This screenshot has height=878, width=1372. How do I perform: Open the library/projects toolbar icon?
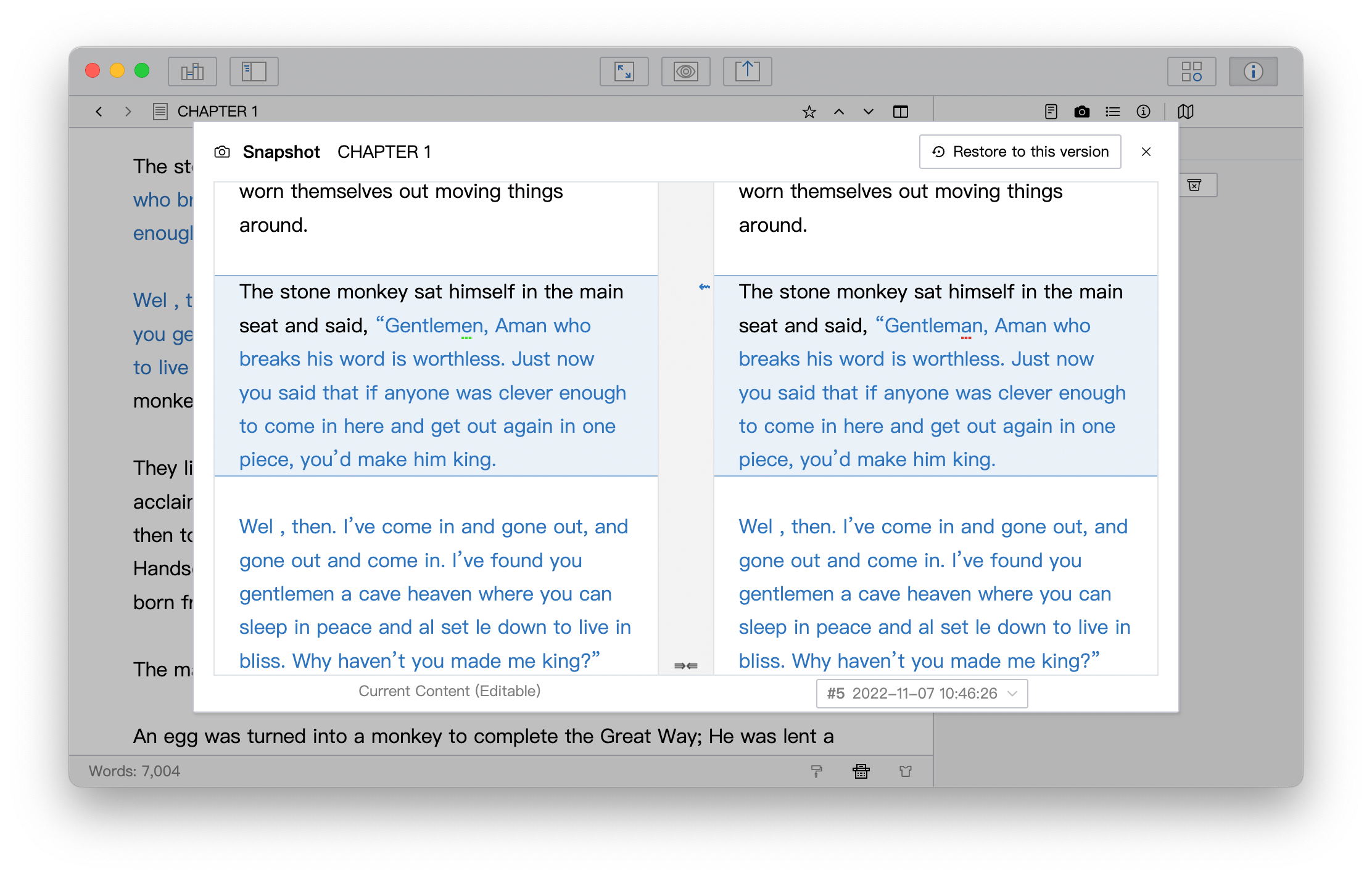coord(192,72)
